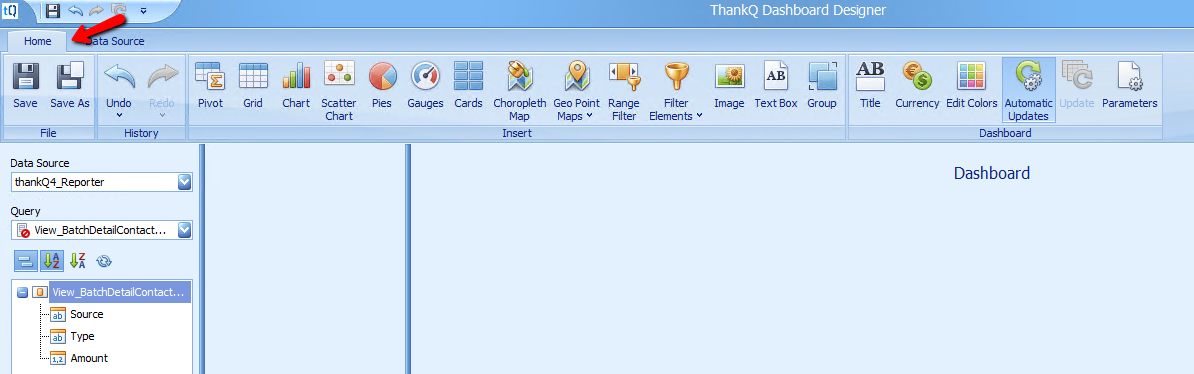Add a Grid to the dashboard
The width and height of the screenshot is (1194, 374).
[x=253, y=85]
